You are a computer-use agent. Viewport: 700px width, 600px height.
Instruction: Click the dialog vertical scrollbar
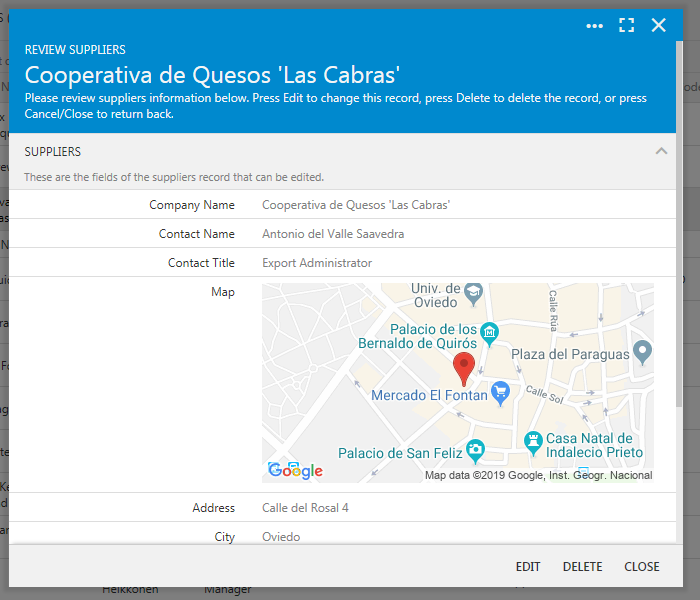click(x=679, y=223)
